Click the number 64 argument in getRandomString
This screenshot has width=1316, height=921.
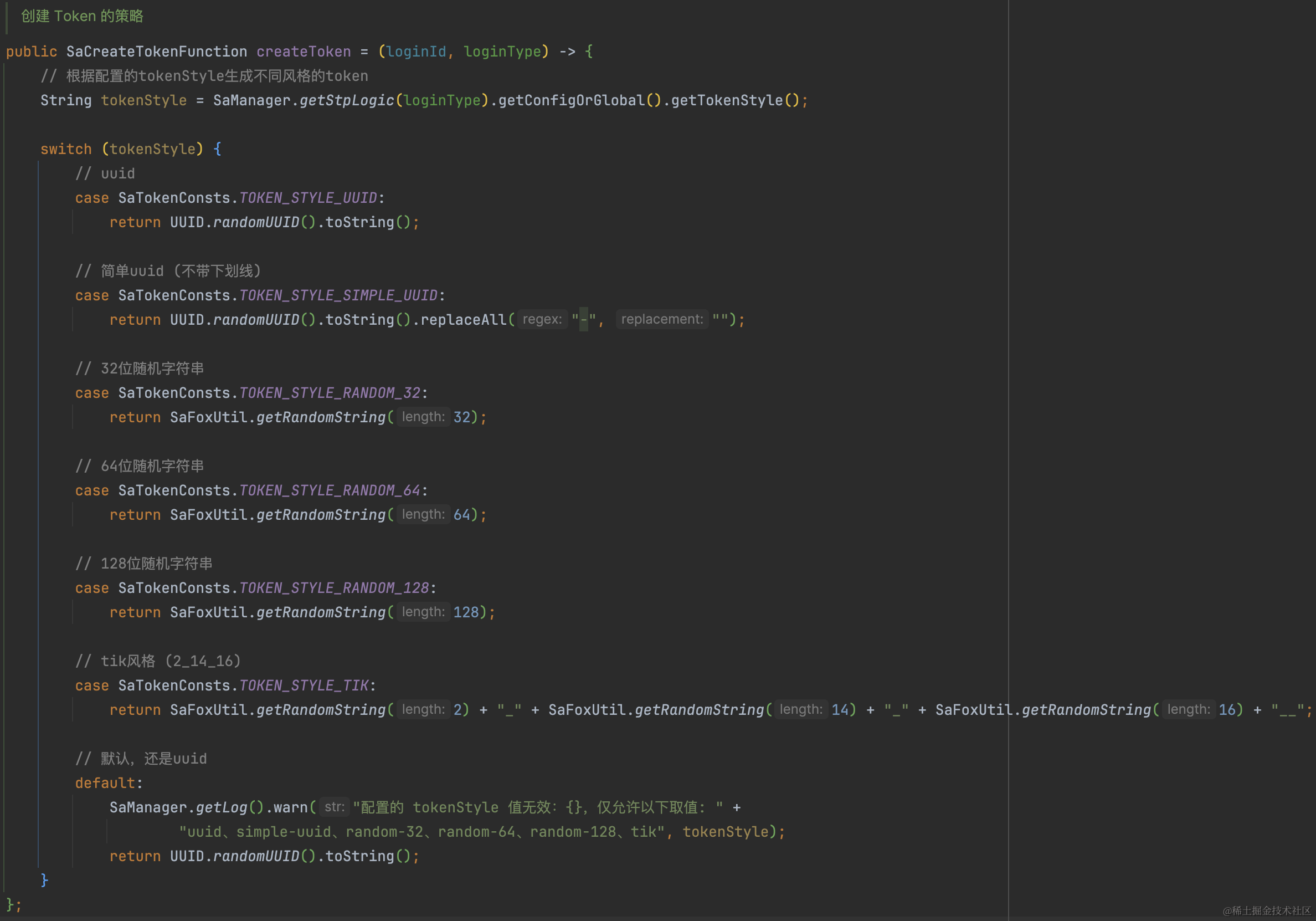coord(461,514)
